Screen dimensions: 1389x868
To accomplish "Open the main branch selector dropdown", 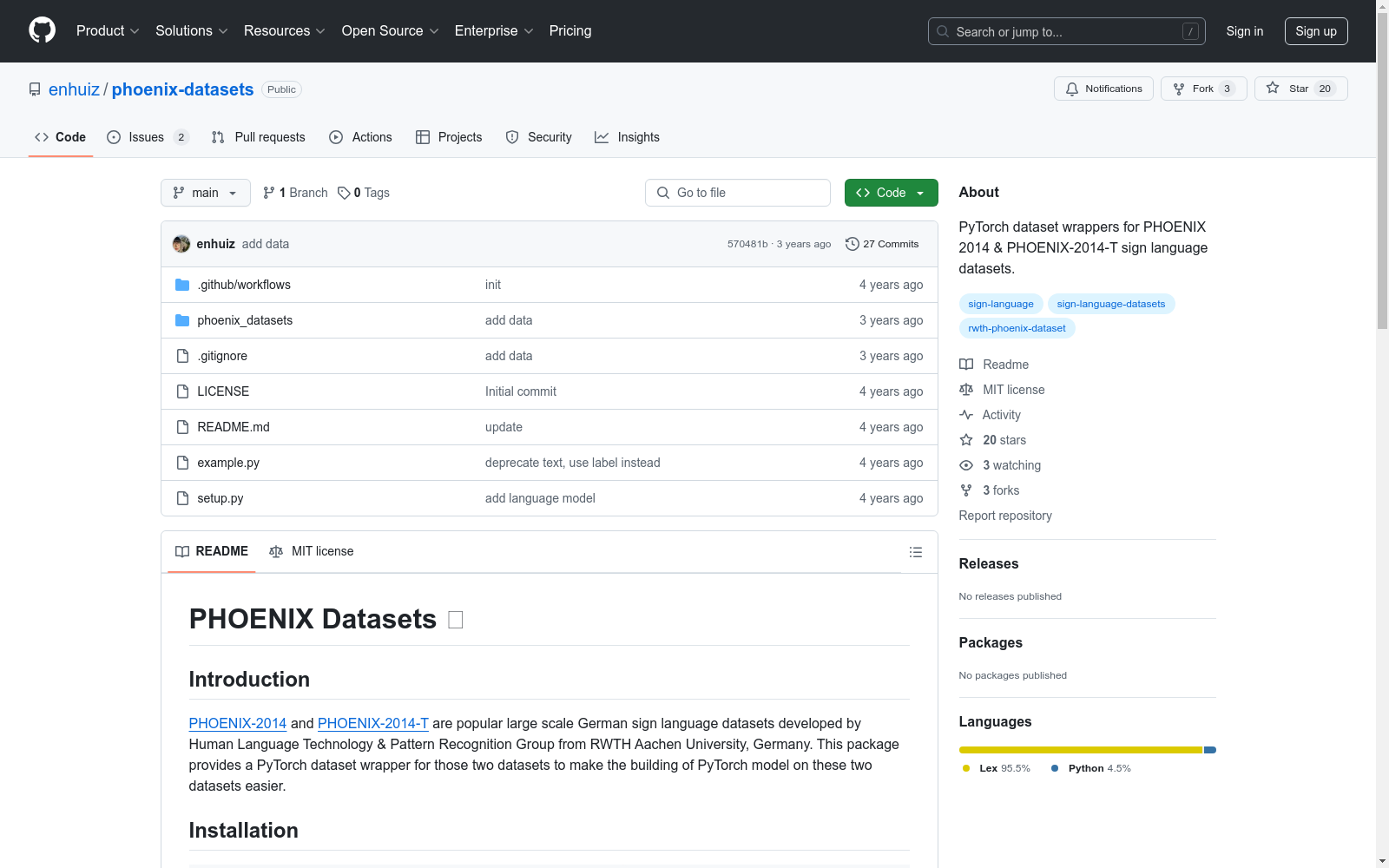I will tap(205, 193).
